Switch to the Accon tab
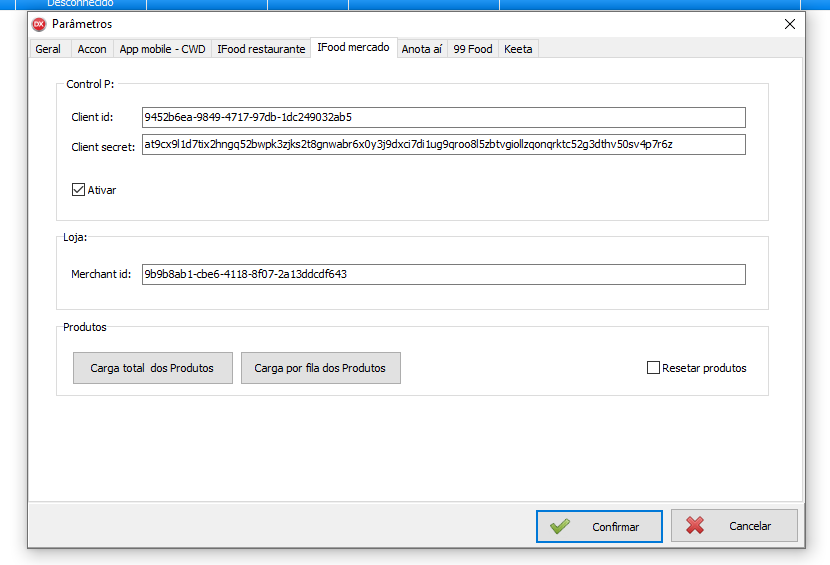 pos(92,49)
